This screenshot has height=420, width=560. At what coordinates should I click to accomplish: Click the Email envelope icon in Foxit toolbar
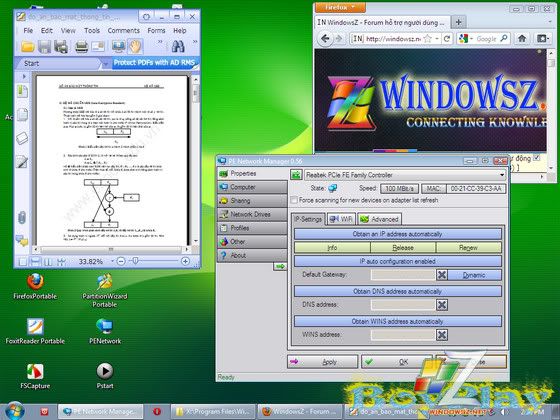click(x=98, y=46)
